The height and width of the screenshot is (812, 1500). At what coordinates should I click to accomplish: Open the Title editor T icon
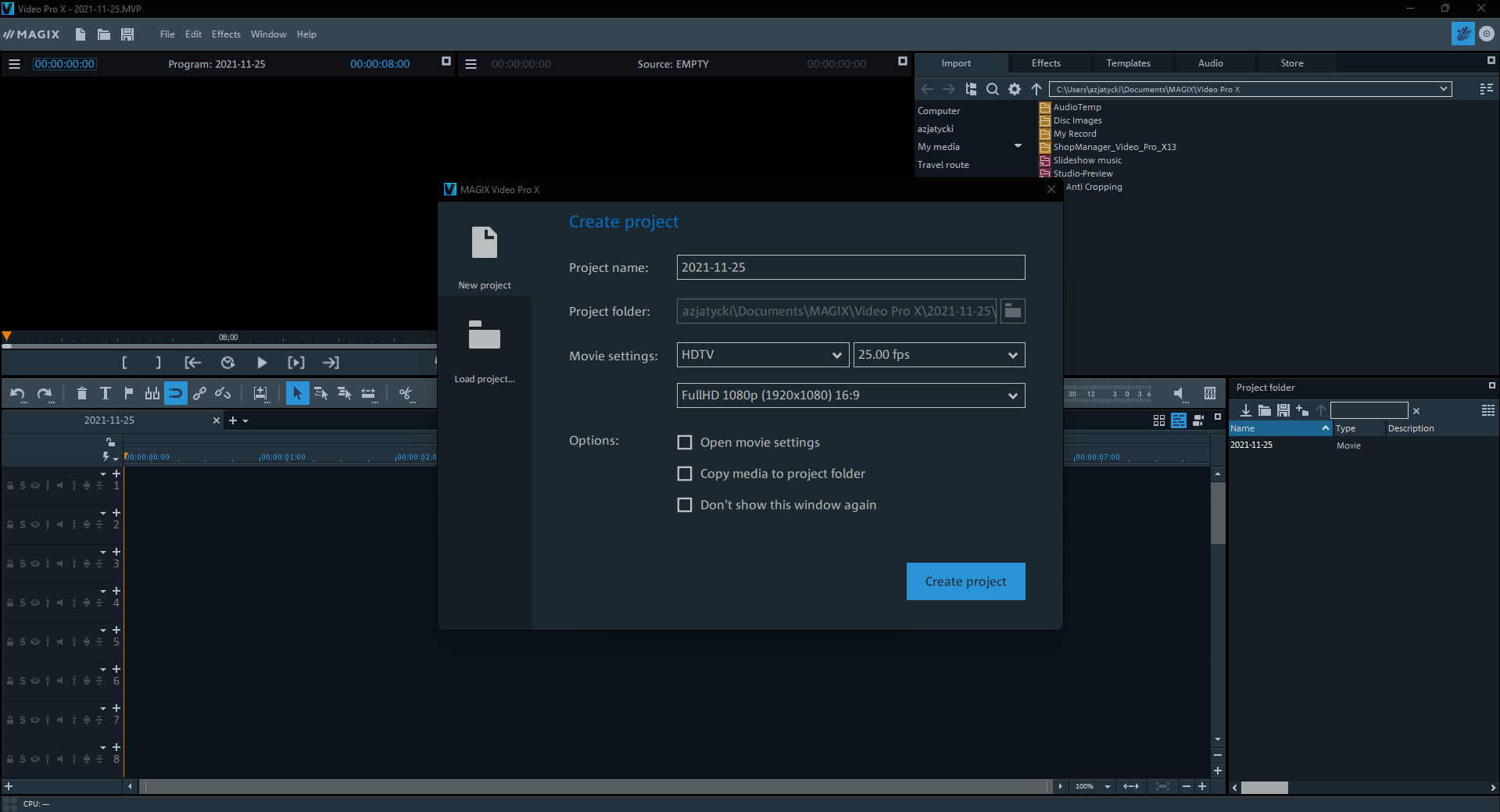[x=106, y=393]
